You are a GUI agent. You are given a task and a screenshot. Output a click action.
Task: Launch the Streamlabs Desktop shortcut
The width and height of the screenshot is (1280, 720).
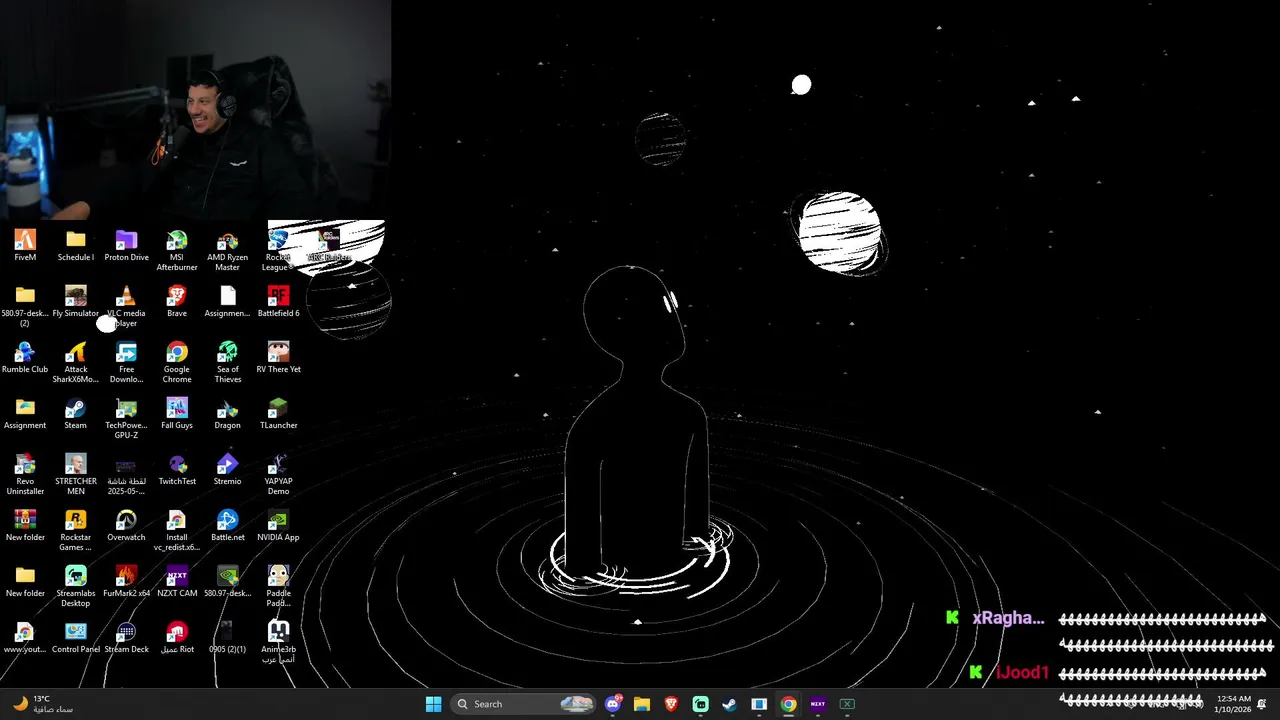(x=76, y=587)
